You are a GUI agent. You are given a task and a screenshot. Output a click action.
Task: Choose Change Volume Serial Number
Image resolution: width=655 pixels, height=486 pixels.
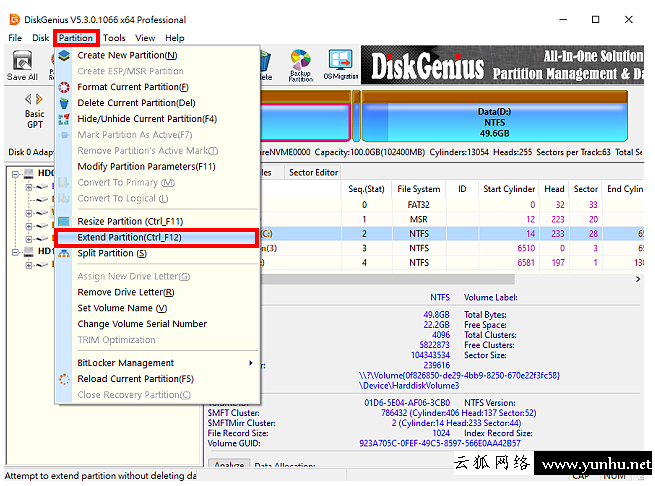[157, 324]
